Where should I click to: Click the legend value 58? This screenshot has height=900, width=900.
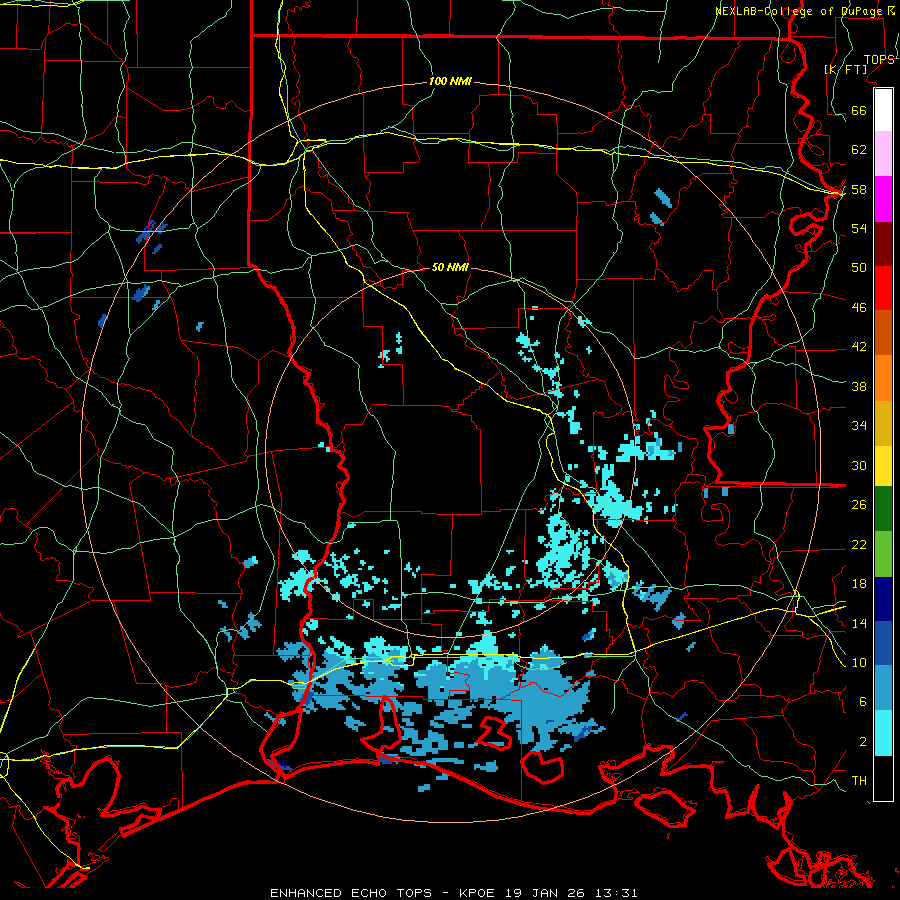tap(859, 189)
